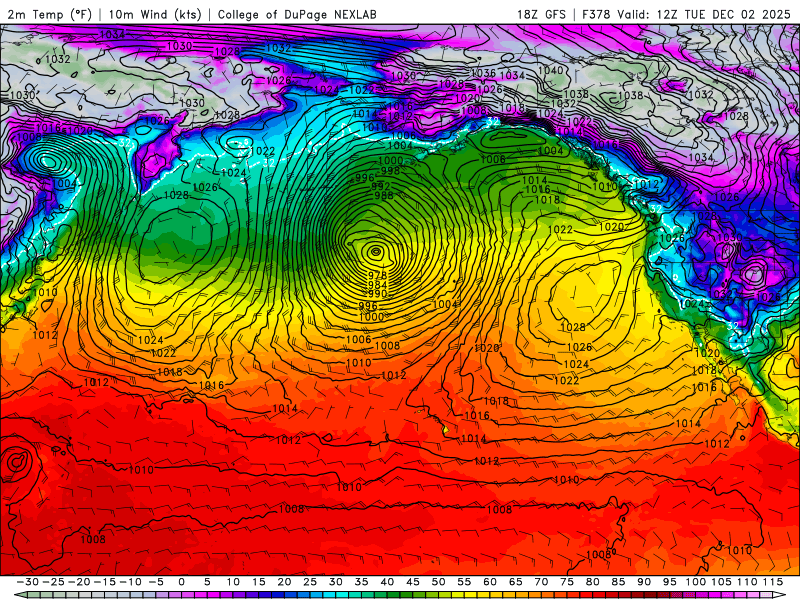
Task: Click the 85 value on temperature scale
Action: [618, 582]
